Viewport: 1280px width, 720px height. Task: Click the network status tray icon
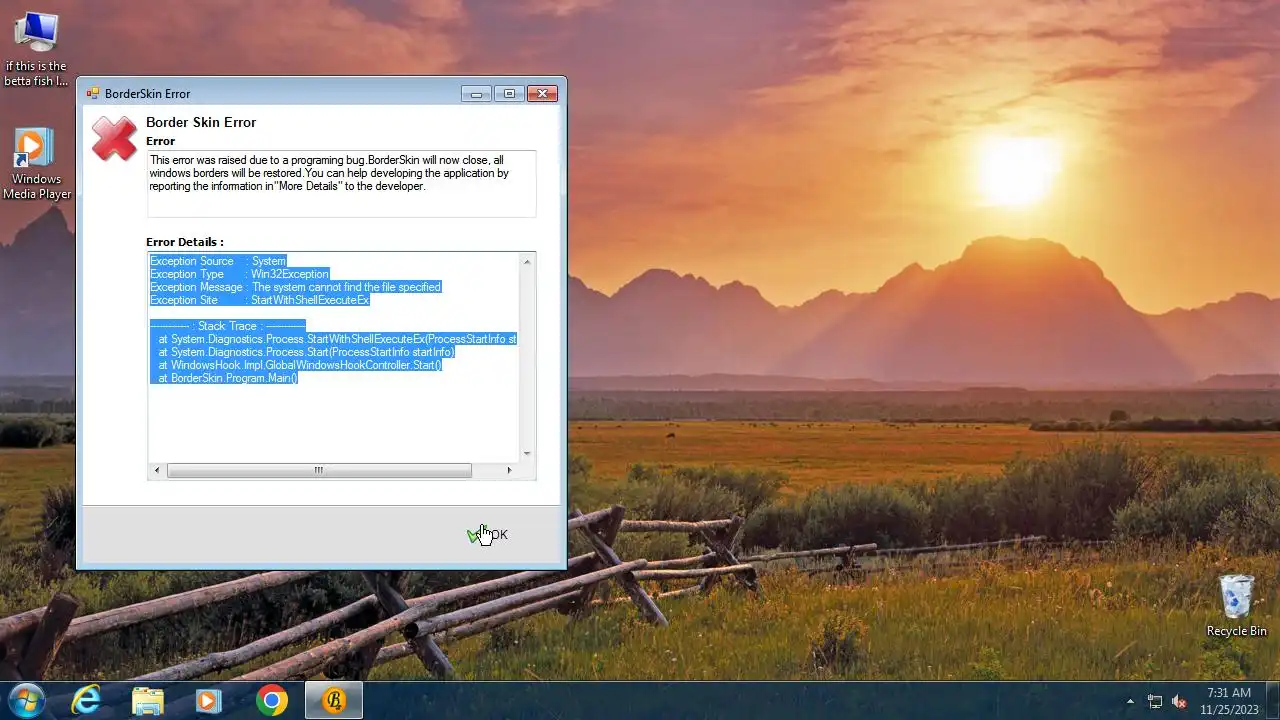[1155, 701]
